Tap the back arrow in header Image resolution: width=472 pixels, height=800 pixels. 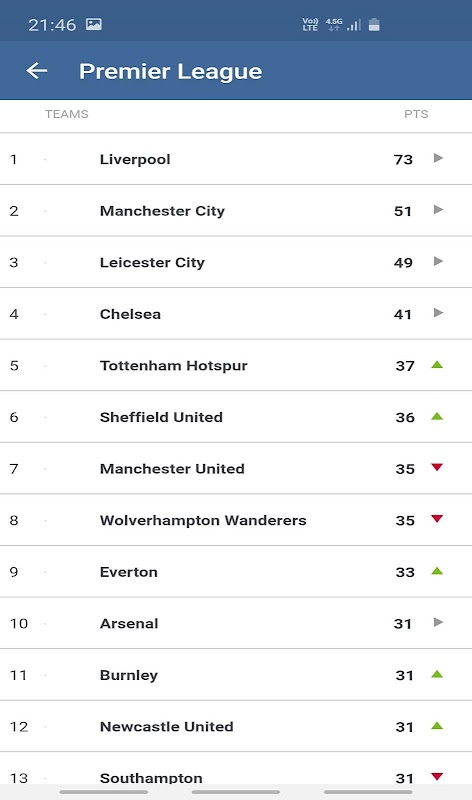(37, 70)
